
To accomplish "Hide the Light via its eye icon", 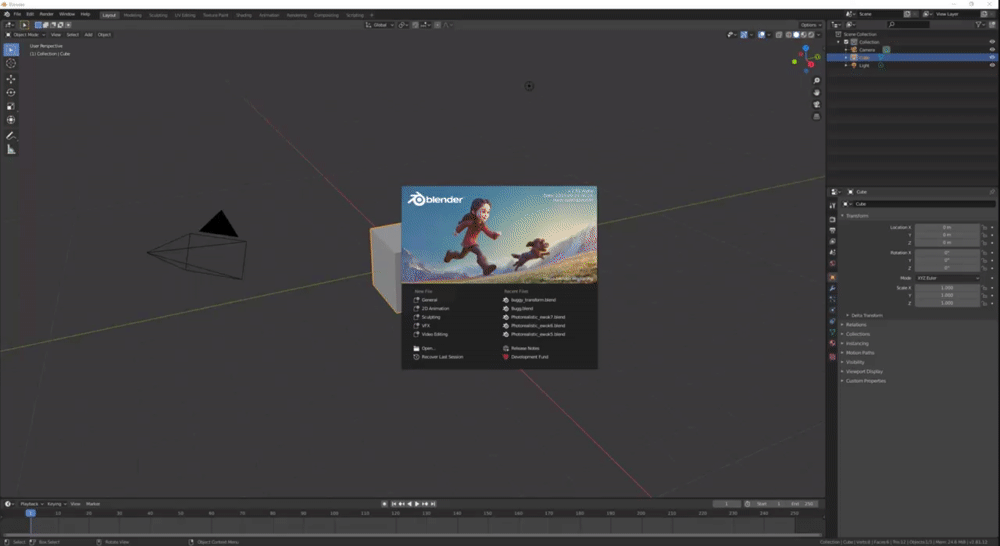I will [992, 65].
